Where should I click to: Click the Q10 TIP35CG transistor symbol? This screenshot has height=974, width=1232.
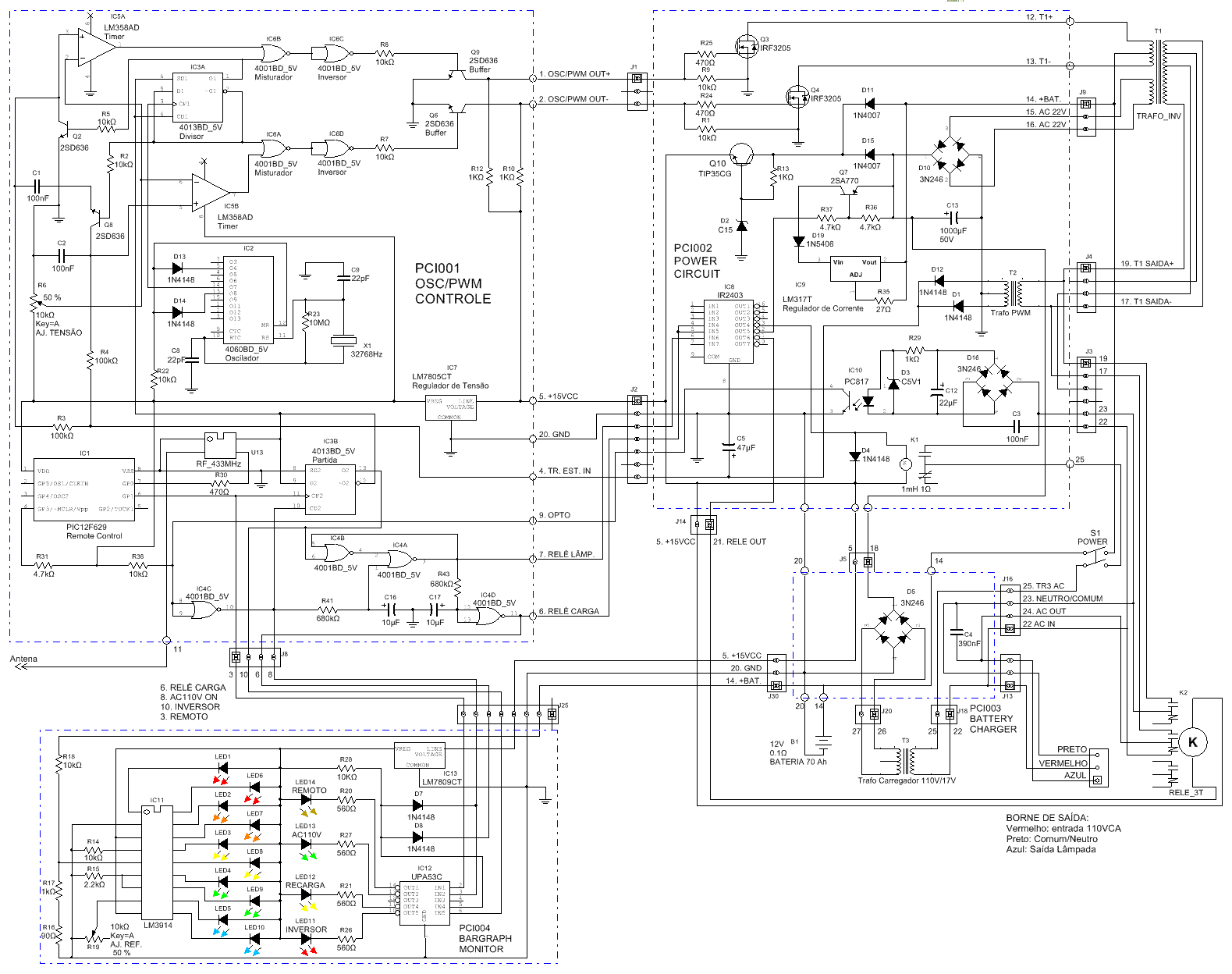(741, 155)
